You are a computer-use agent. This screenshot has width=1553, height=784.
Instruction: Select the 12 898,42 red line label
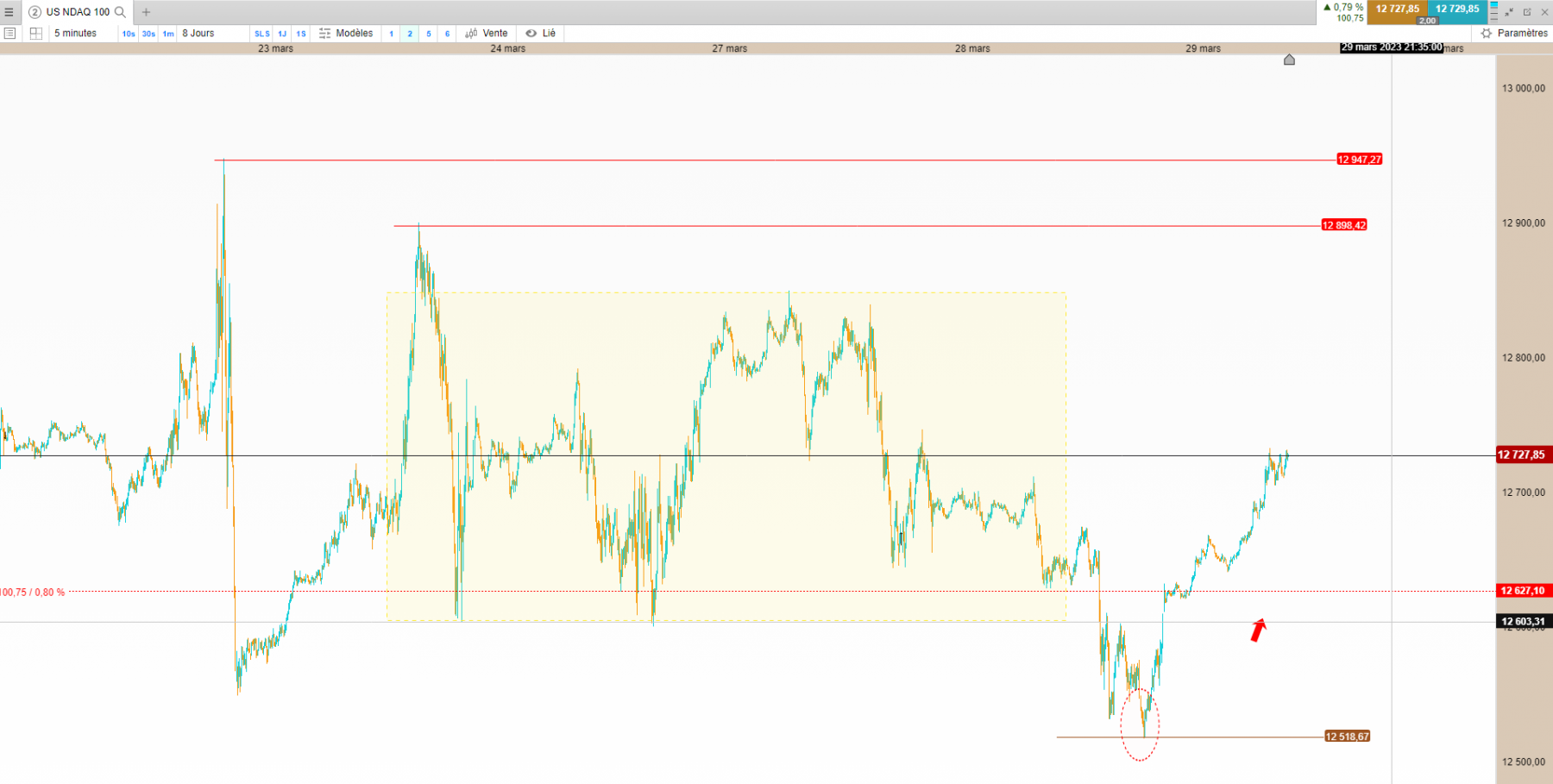(1344, 225)
